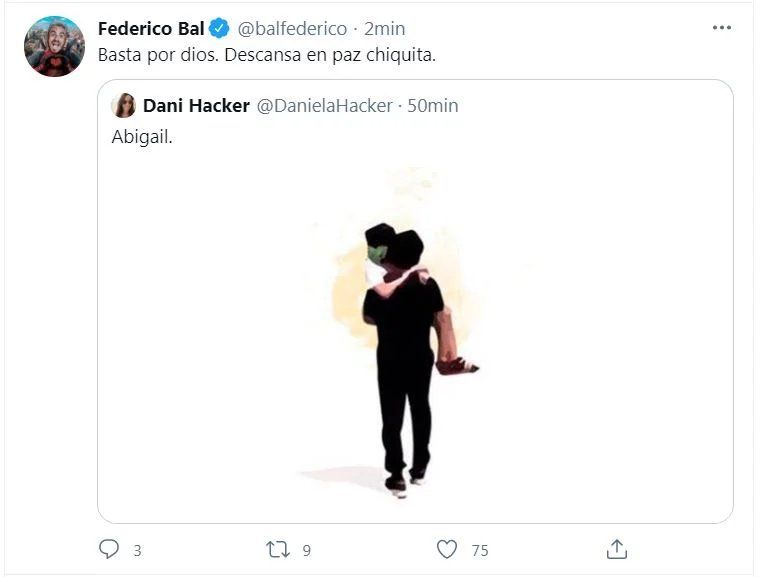Click the blue verified badge

(x=220, y=29)
